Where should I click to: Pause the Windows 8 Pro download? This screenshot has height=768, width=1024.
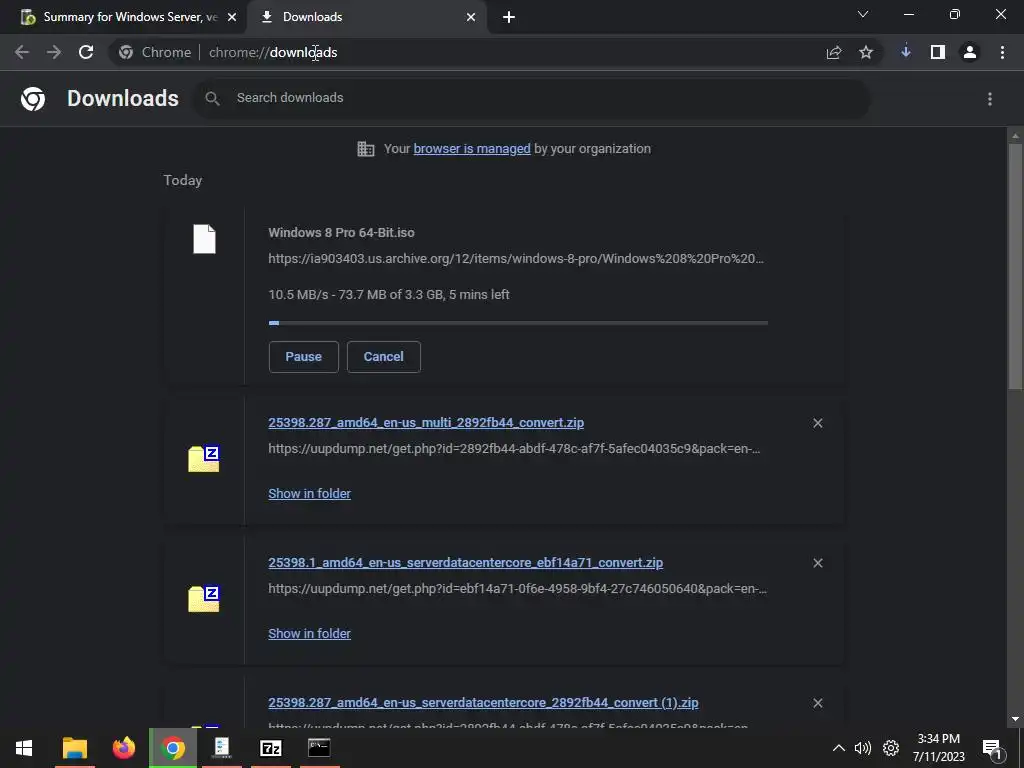pyautogui.click(x=304, y=357)
